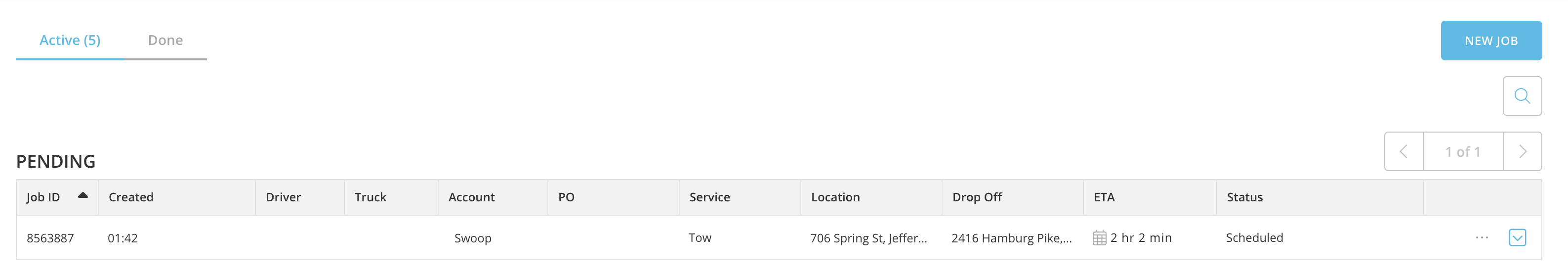This screenshot has width=1568, height=279.
Task: Open the search magnifier icon
Action: click(x=1522, y=95)
